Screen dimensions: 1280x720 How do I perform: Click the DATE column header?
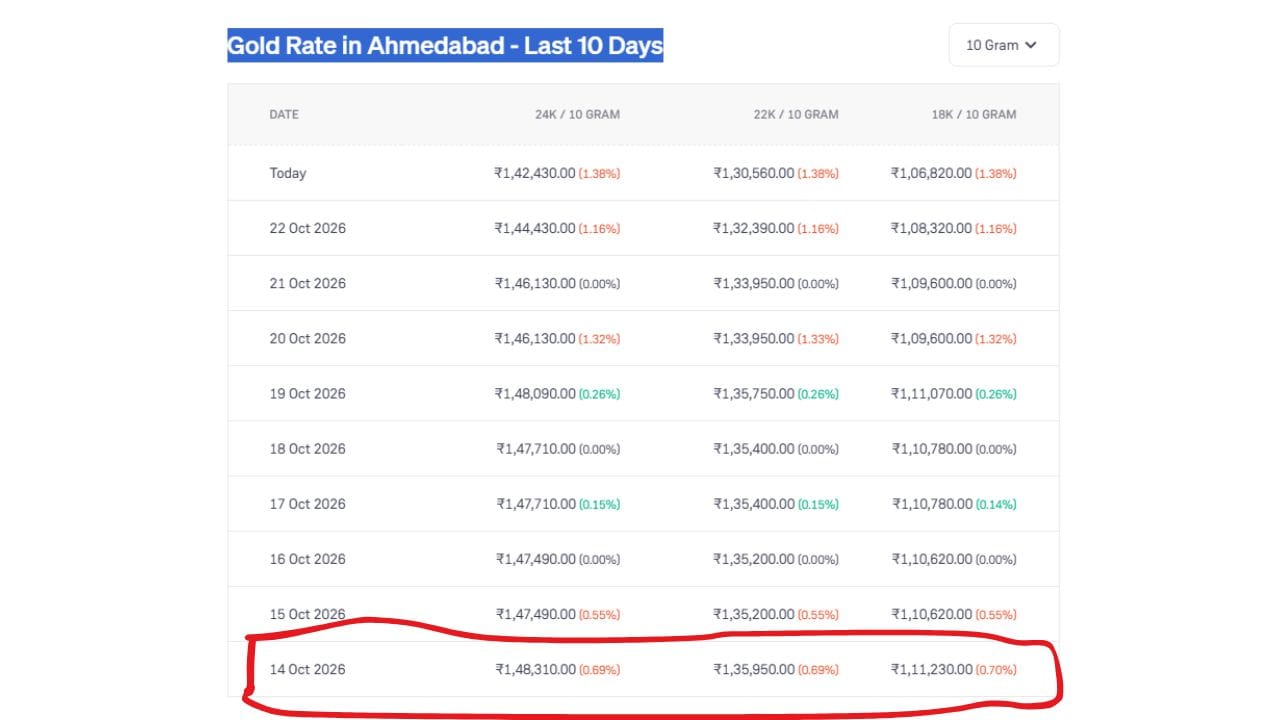click(x=284, y=114)
